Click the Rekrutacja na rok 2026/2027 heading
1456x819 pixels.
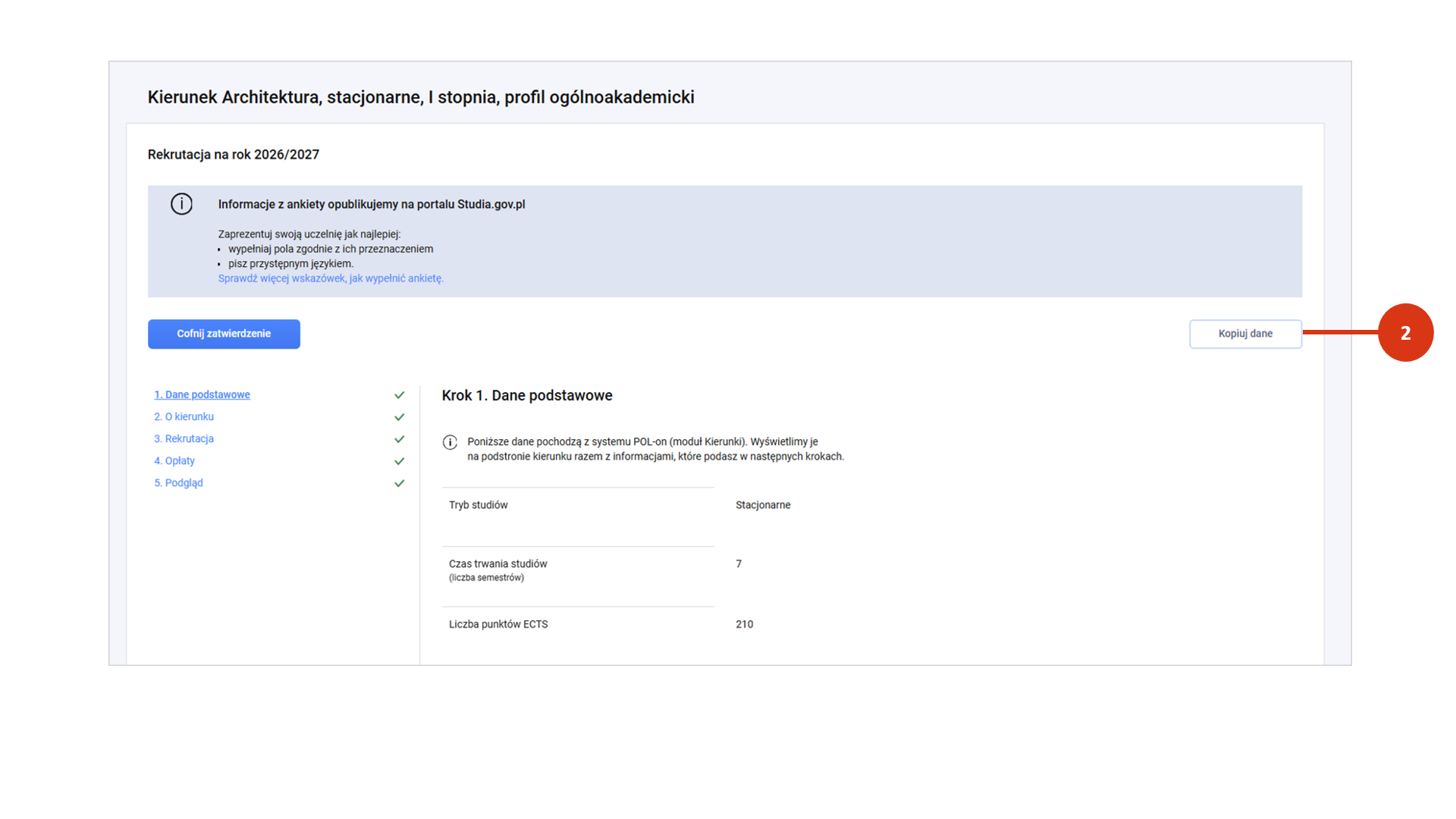(234, 155)
